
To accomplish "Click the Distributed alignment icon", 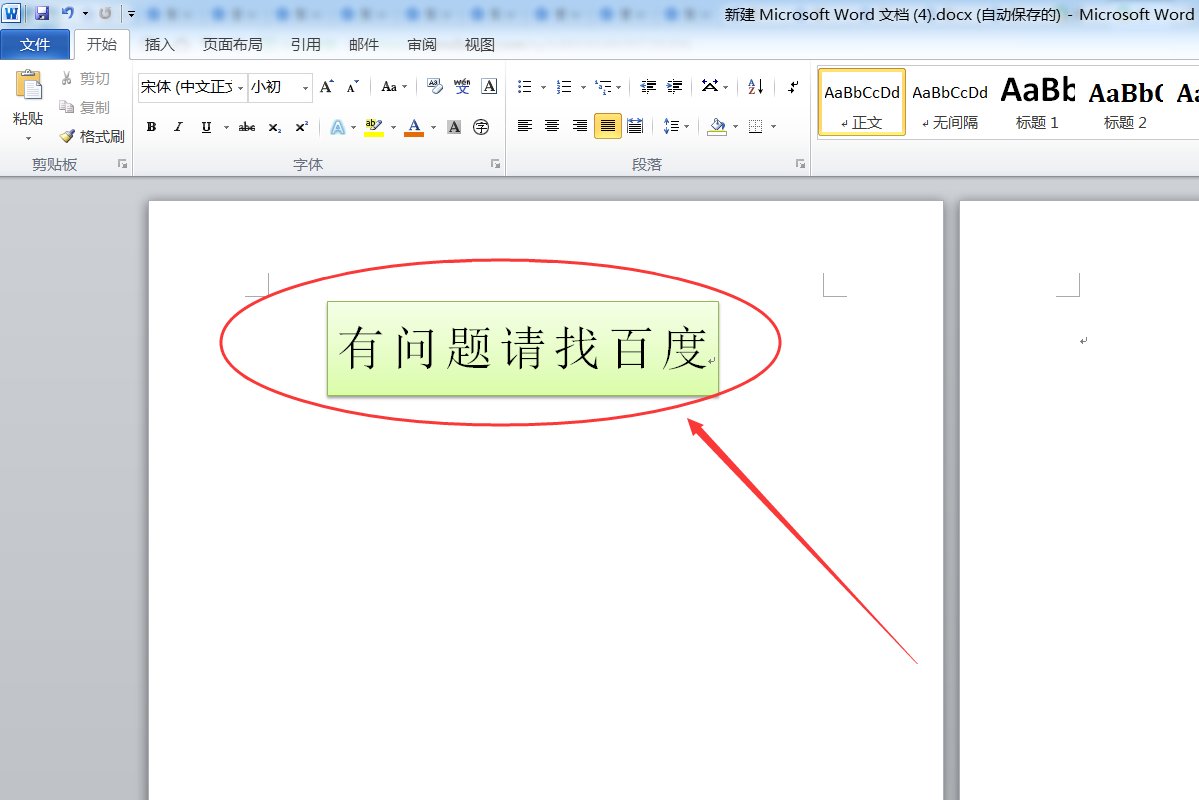I will [x=635, y=125].
